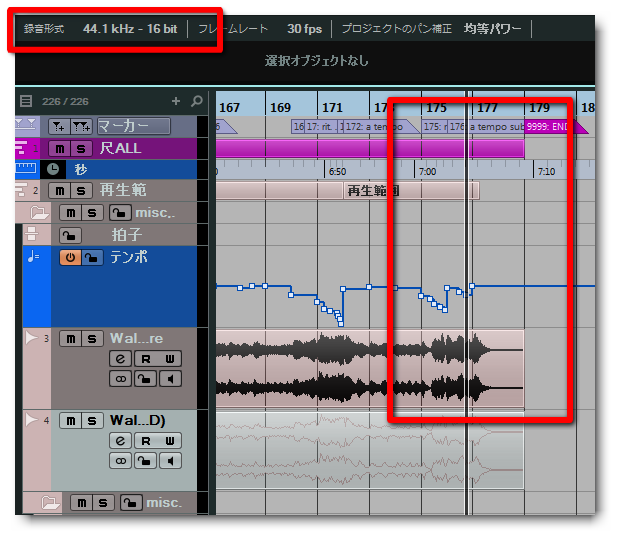Expand the Wal...re track triangle
This screenshot has height=542, width=622.
31,338
